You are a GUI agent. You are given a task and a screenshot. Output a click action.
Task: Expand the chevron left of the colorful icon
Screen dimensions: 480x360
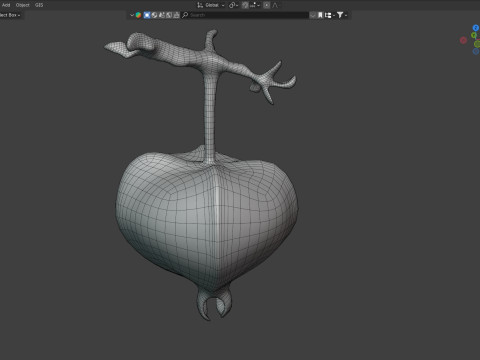click(132, 15)
